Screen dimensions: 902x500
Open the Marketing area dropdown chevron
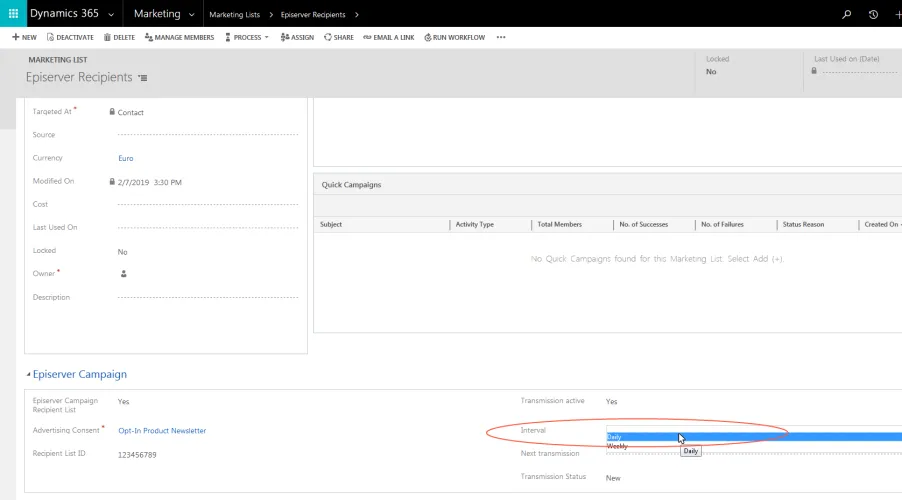pyautogui.click(x=192, y=14)
